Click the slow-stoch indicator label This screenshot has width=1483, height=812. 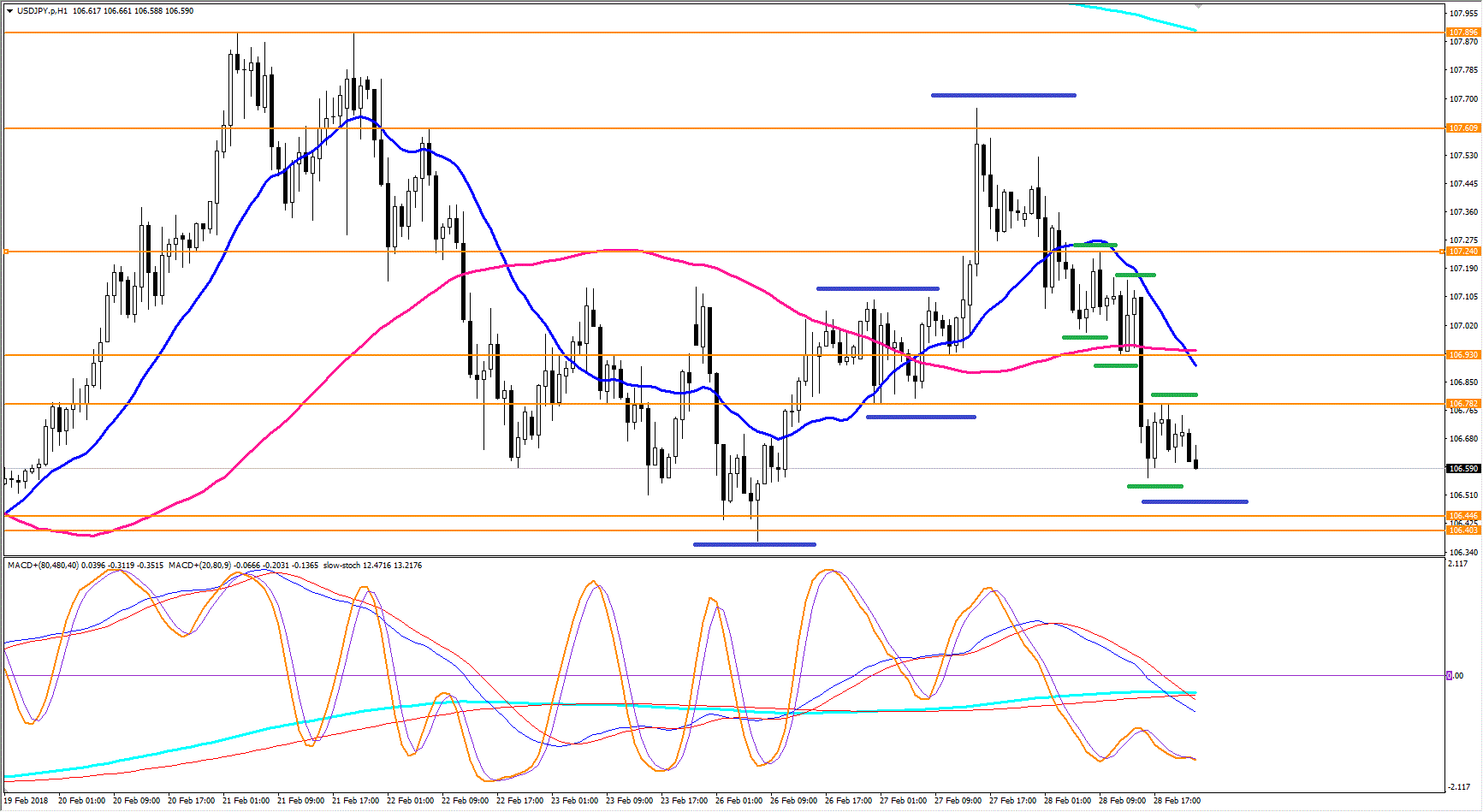pyautogui.click(x=342, y=566)
